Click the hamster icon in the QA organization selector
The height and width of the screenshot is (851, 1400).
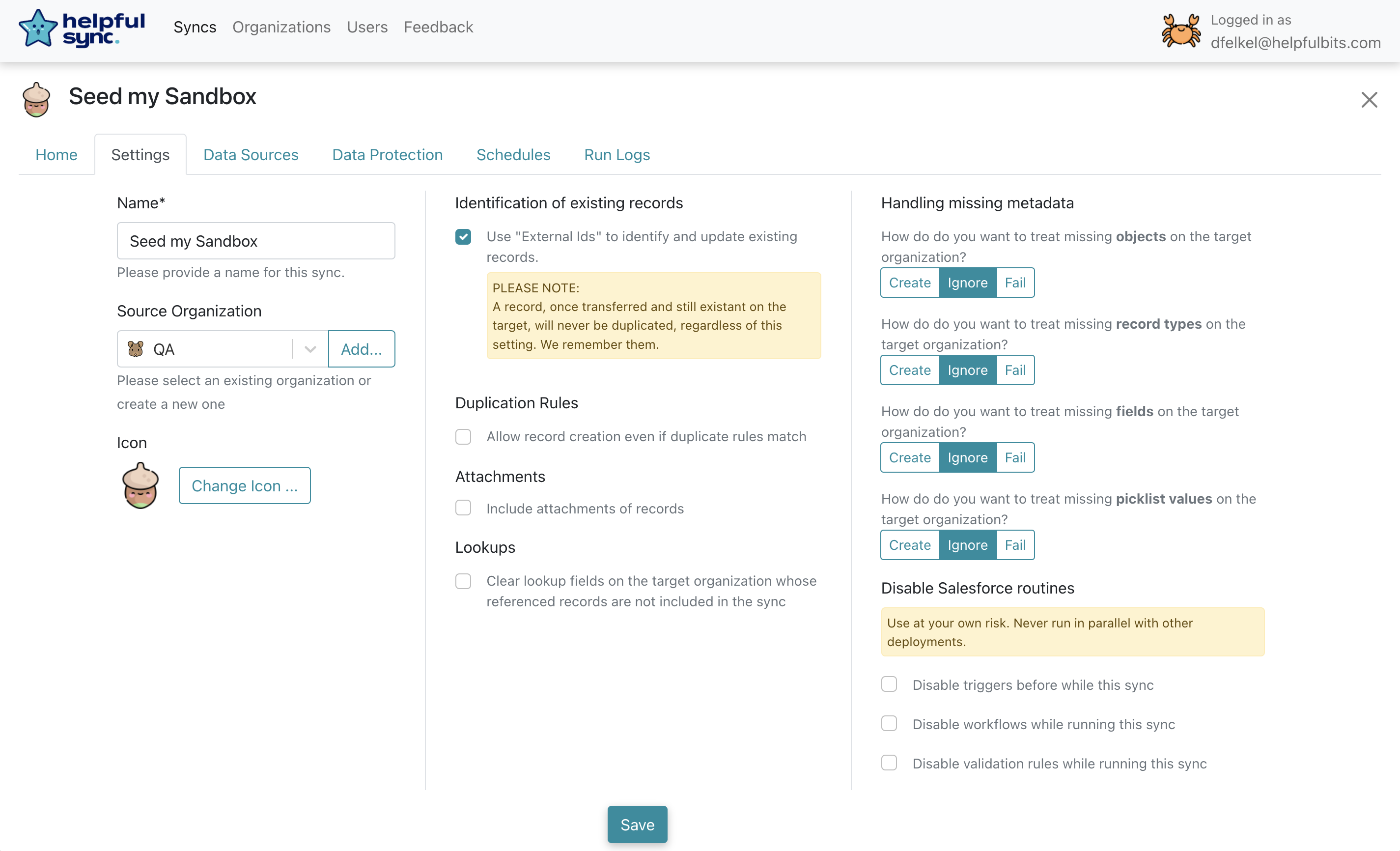point(135,348)
